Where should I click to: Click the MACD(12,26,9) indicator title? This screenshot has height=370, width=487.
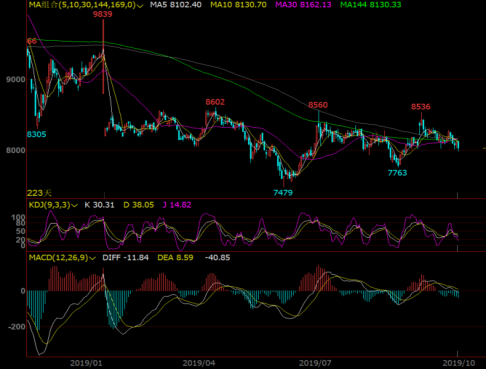click(x=59, y=258)
